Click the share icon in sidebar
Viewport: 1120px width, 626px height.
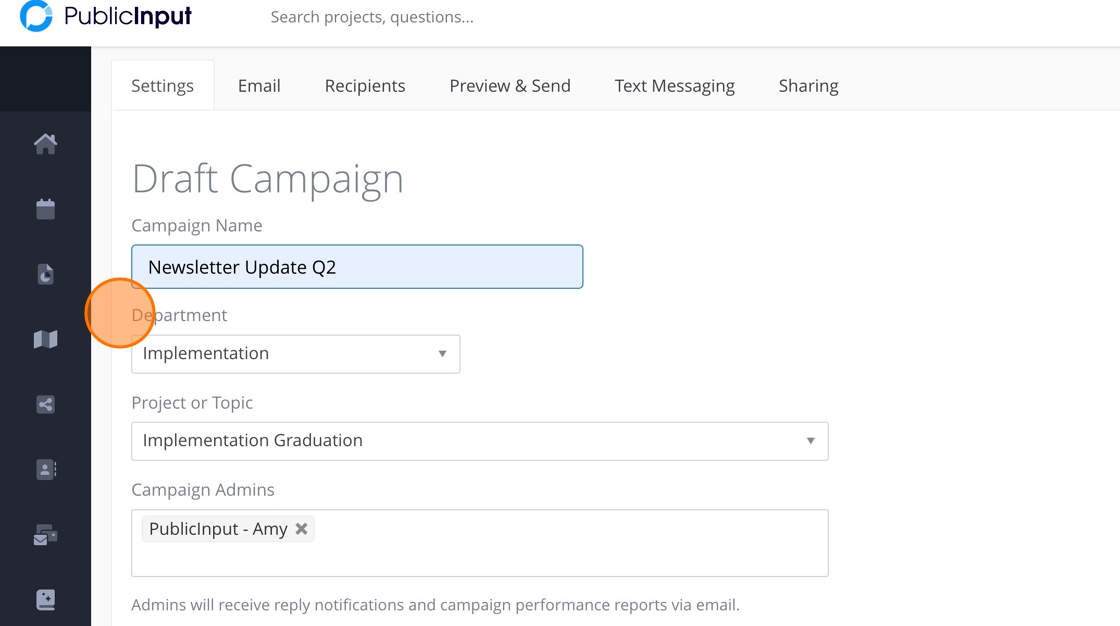[45, 405]
